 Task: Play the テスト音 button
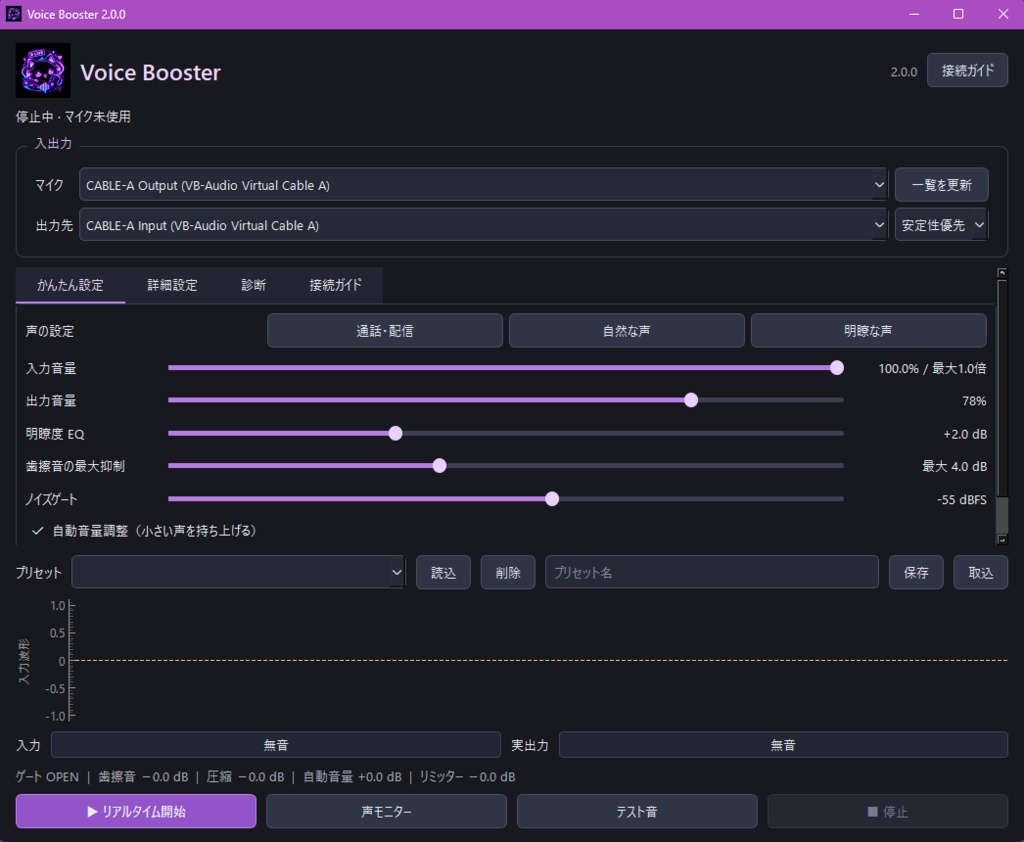637,811
